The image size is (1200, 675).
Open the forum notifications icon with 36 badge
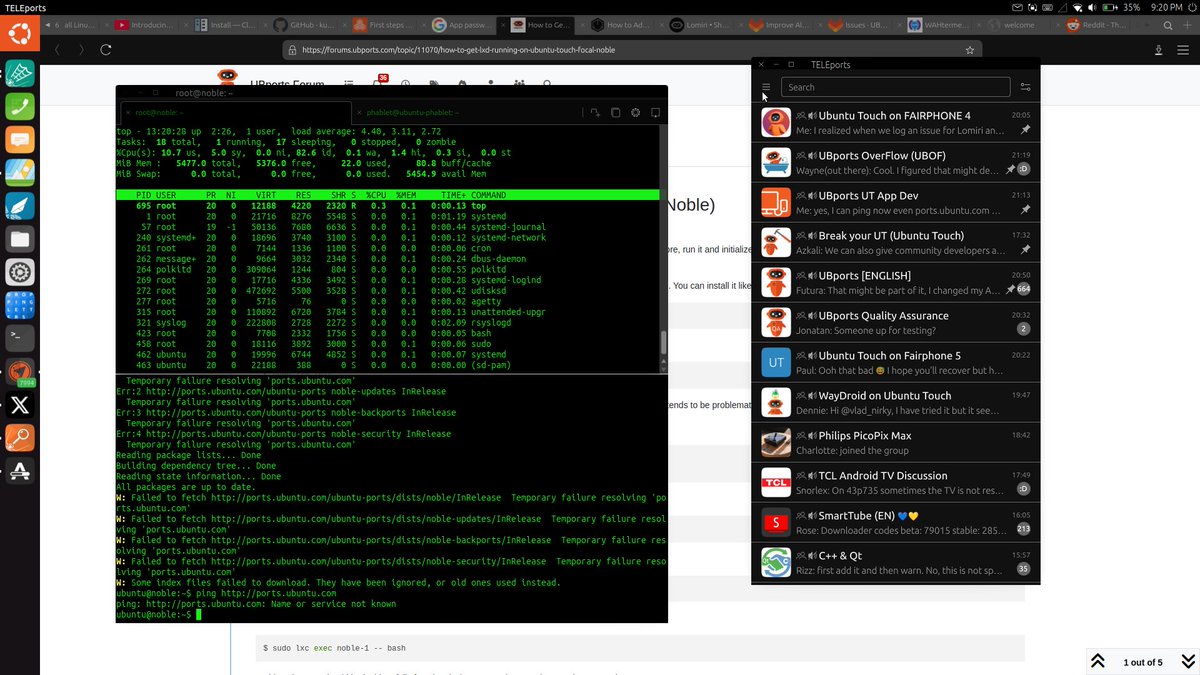[x=381, y=81]
